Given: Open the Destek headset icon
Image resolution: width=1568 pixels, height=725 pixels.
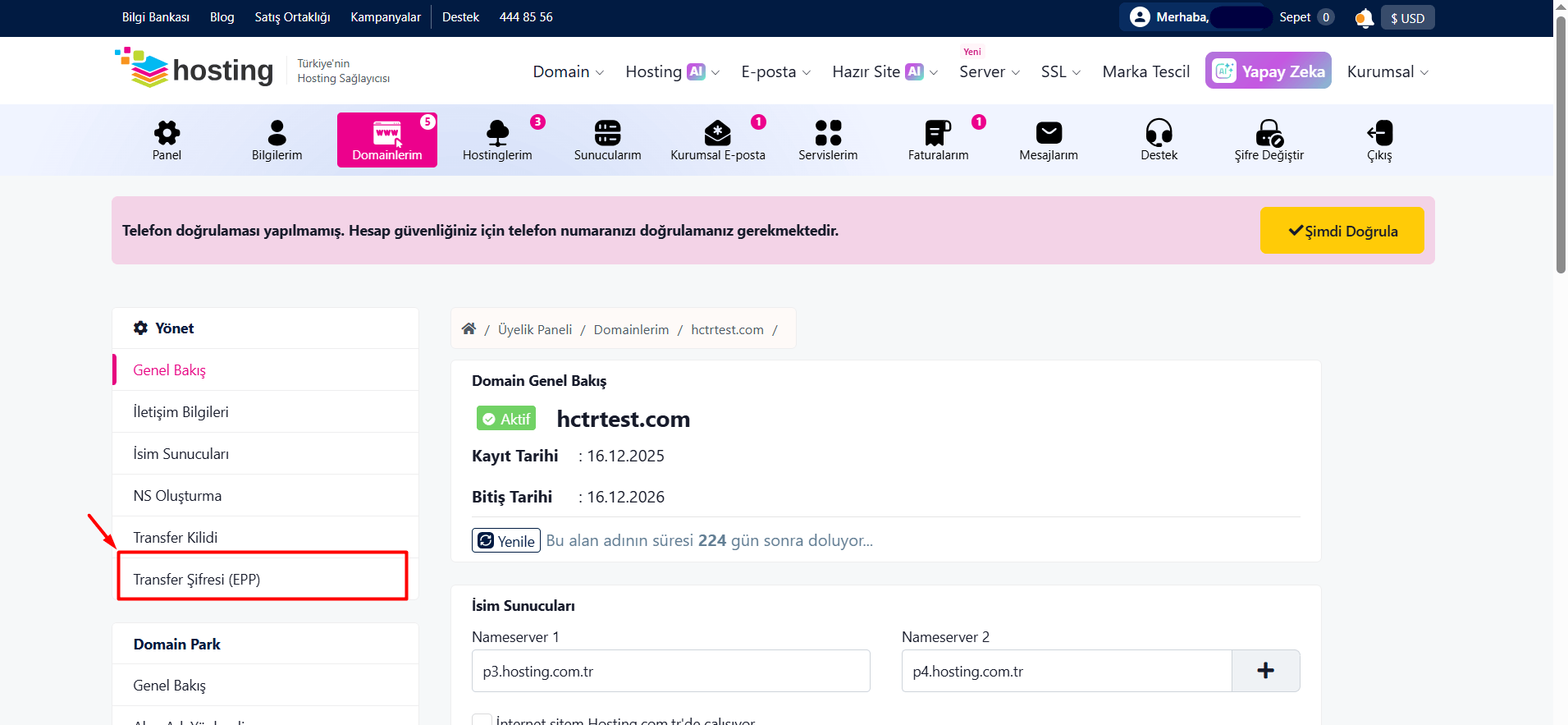Looking at the screenshot, I should coord(1159,132).
